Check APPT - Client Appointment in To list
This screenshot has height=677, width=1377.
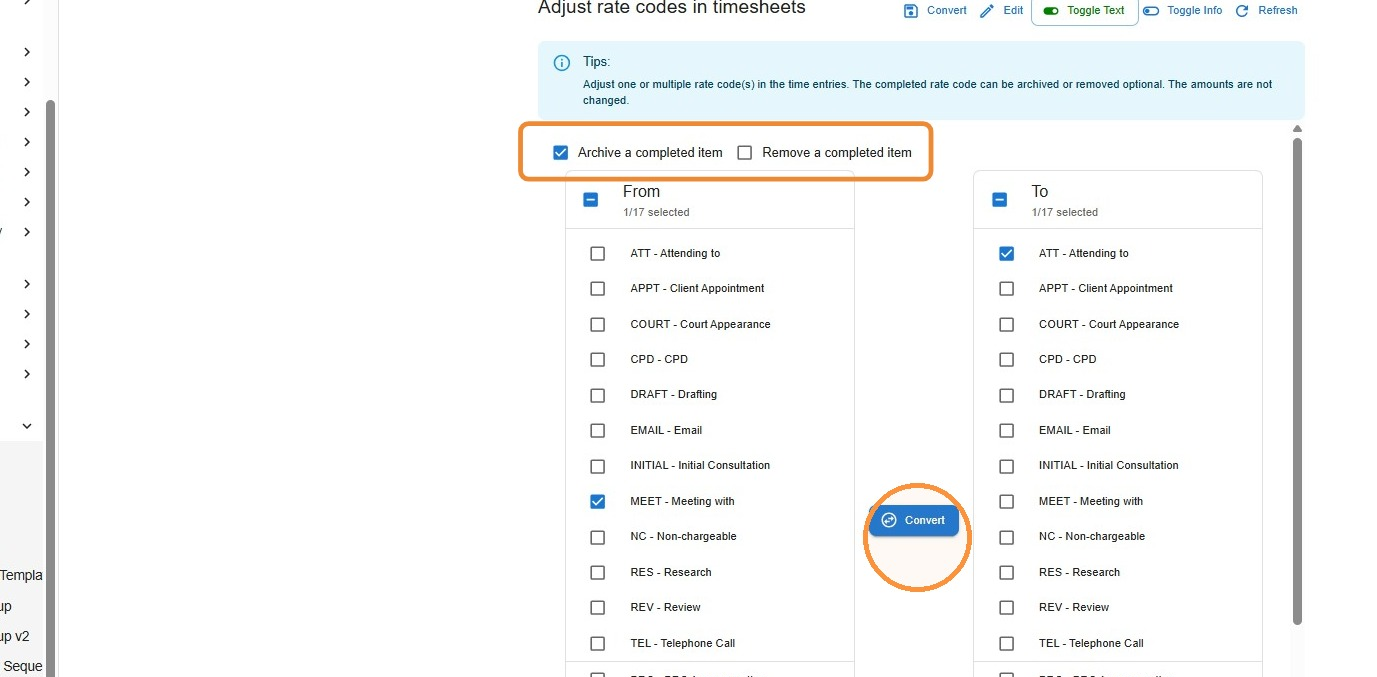(x=1007, y=289)
